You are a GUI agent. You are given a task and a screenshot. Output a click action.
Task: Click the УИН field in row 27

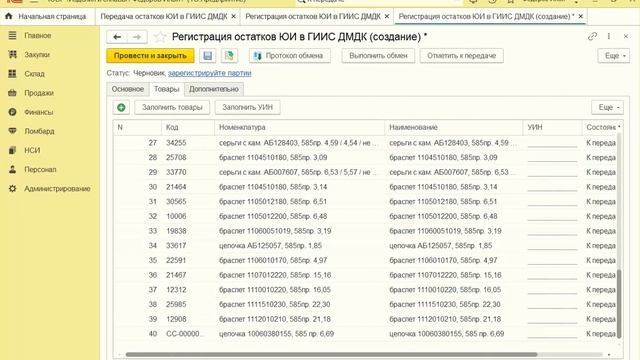pos(552,143)
